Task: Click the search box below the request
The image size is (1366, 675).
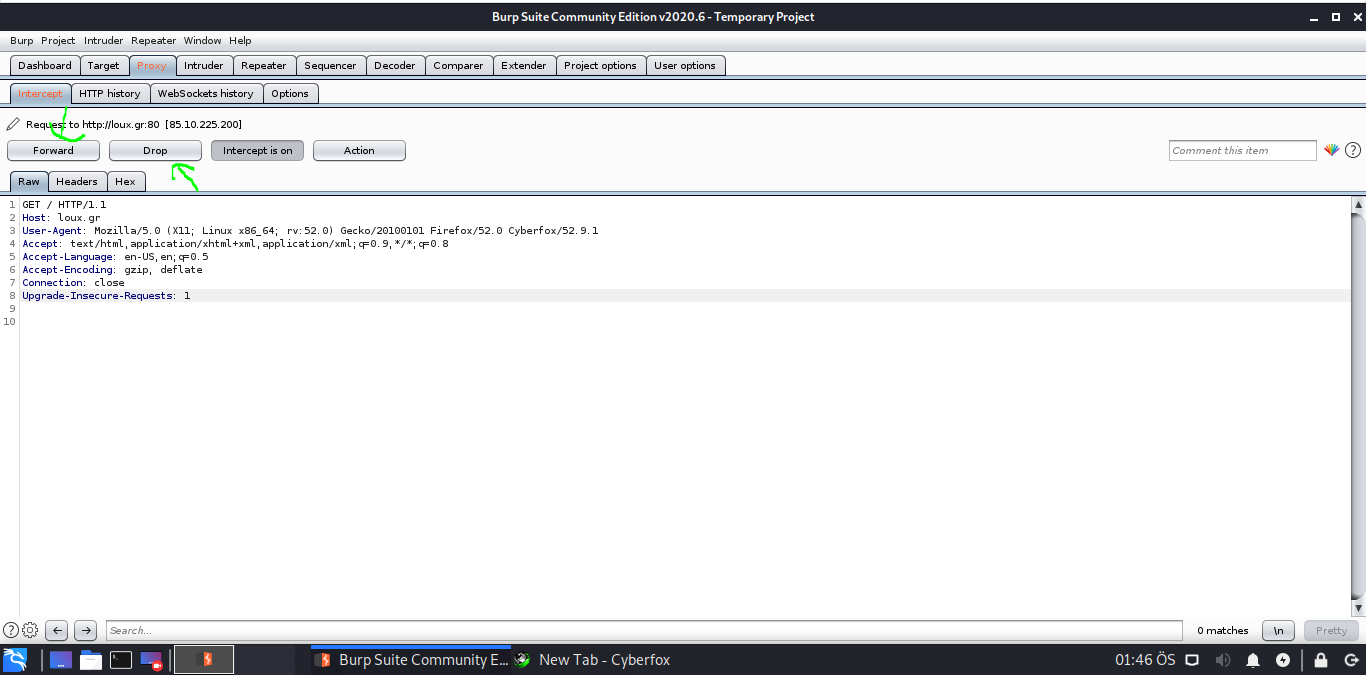Action: tap(643, 630)
